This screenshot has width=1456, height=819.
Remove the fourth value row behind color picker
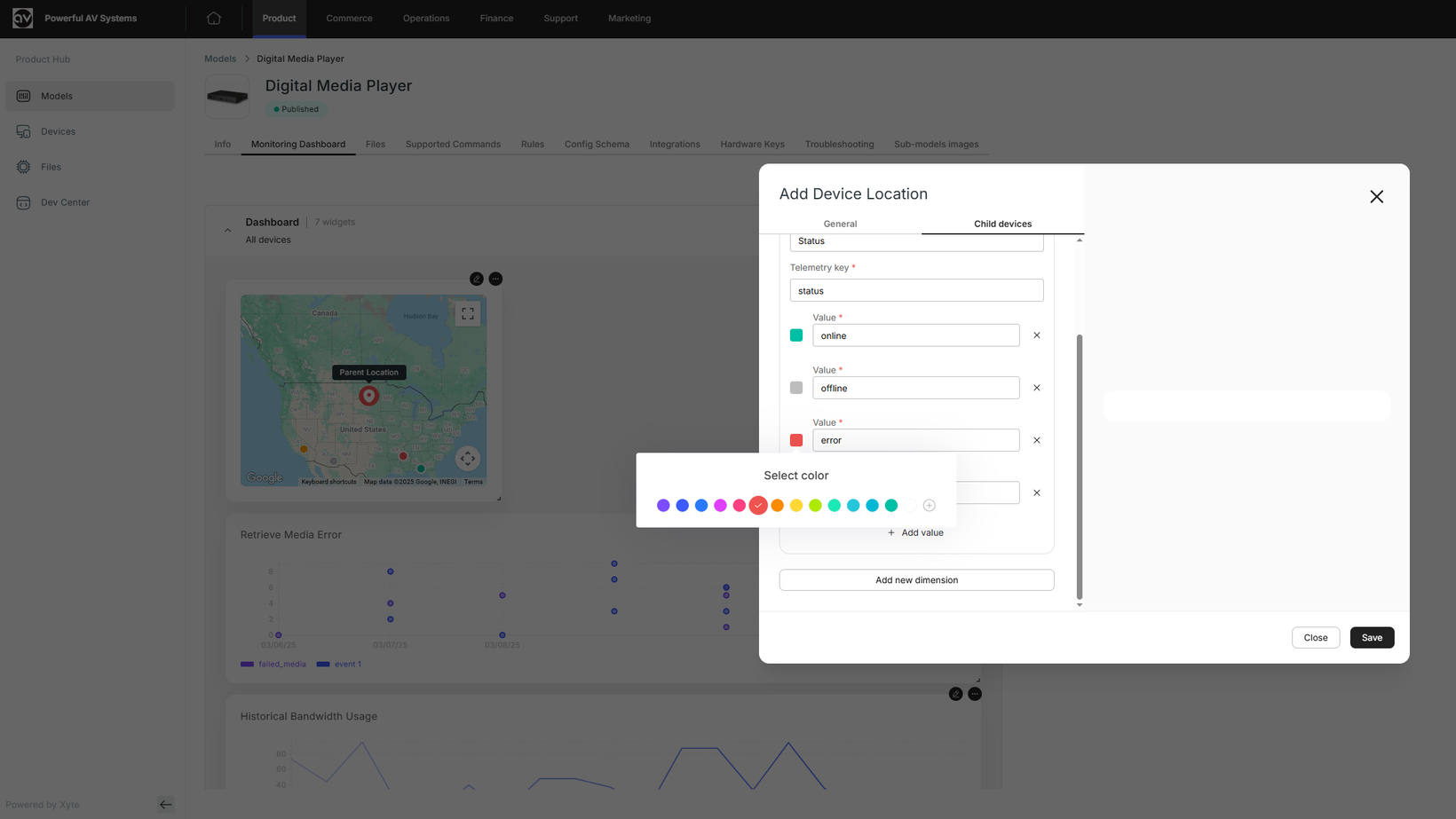click(x=1037, y=492)
